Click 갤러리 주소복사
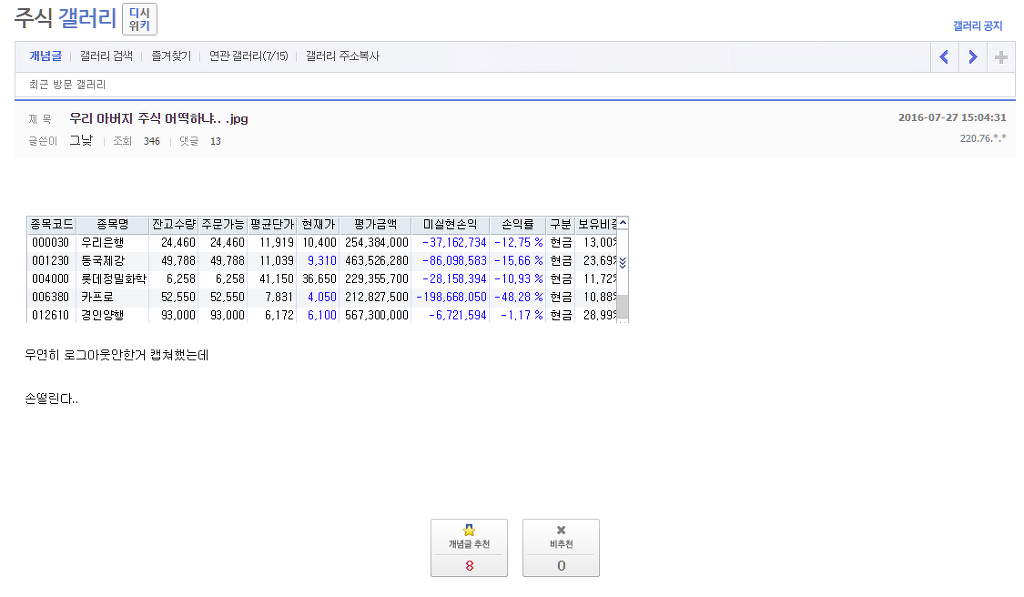1024x597 pixels. [342, 56]
